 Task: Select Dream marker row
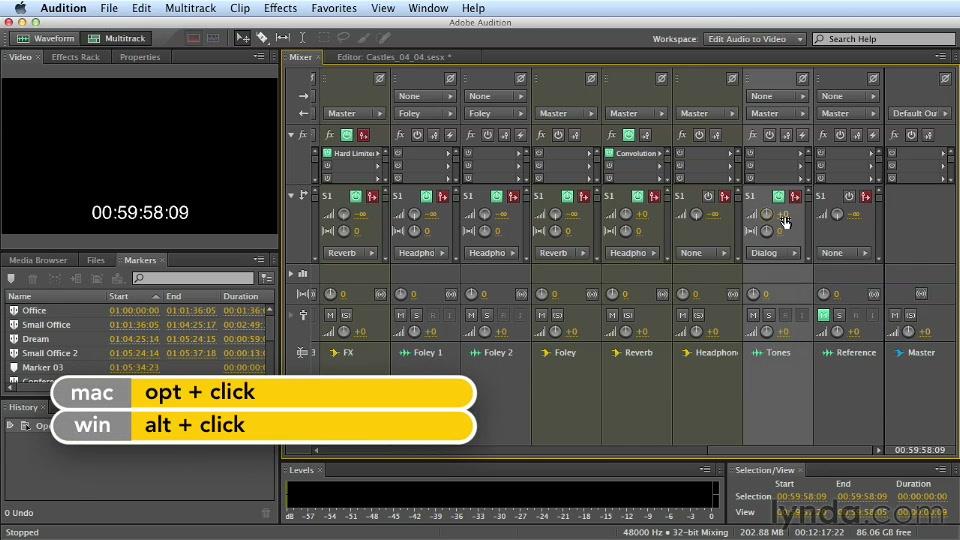(x=137, y=339)
